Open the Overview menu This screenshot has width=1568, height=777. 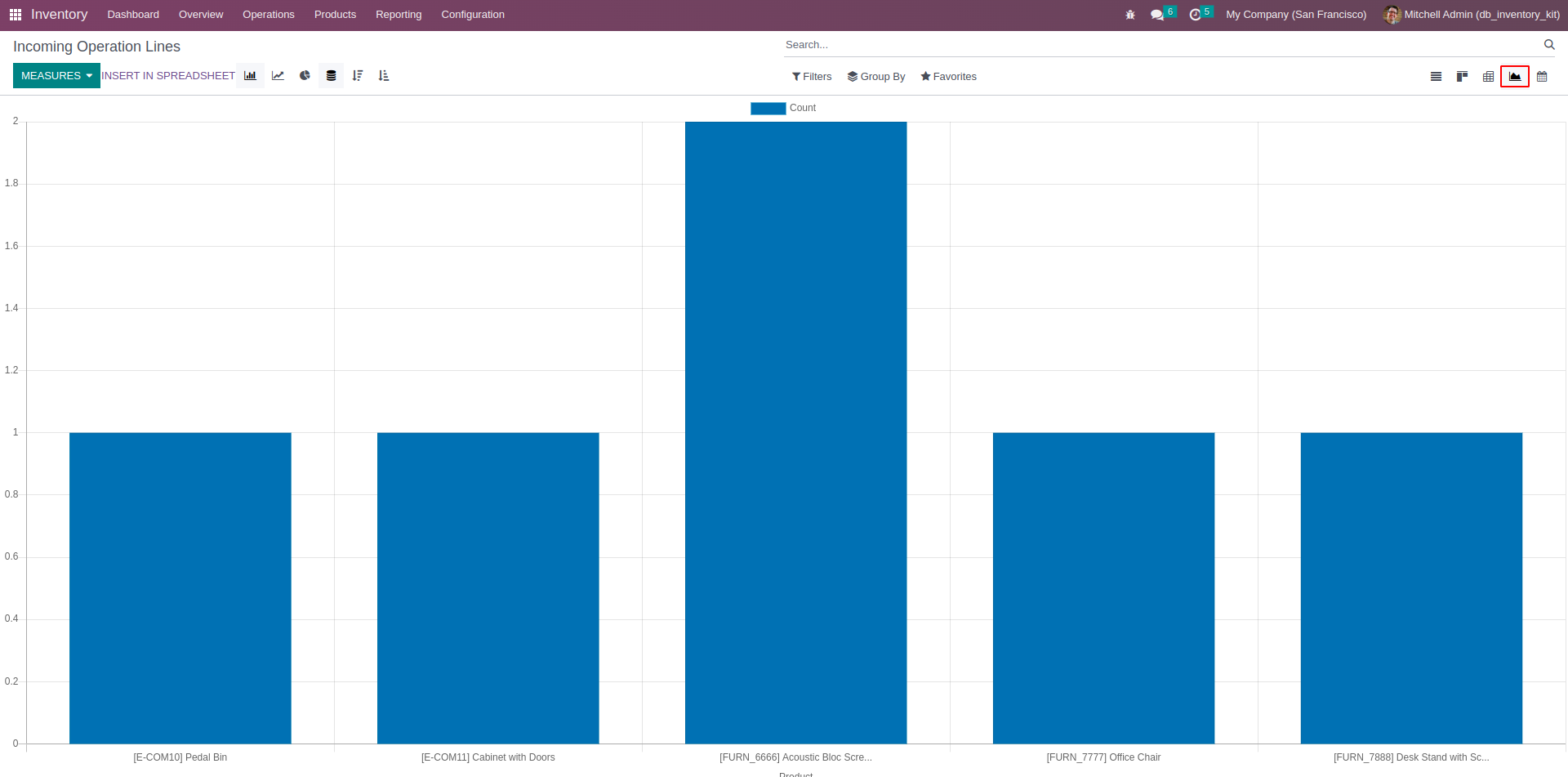click(x=201, y=15)
